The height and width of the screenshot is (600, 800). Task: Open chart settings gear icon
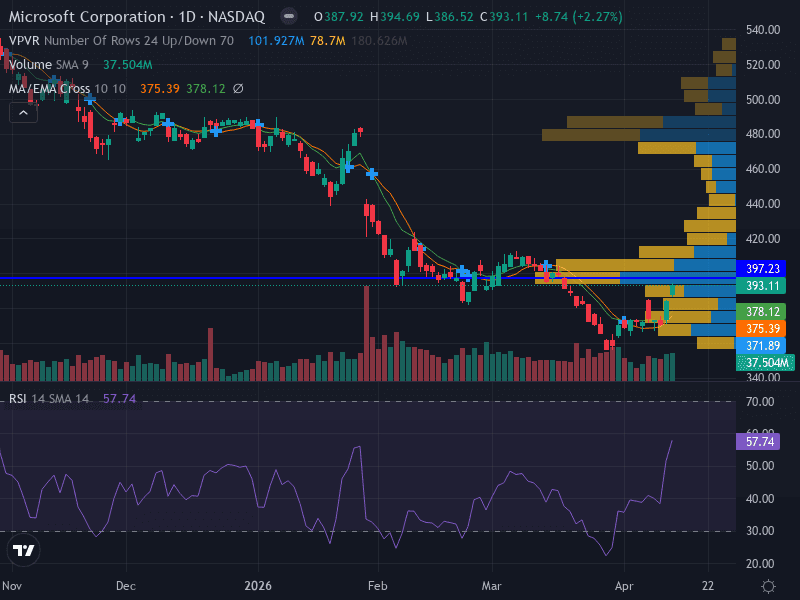pyautogui.click(x=768, y=586)
